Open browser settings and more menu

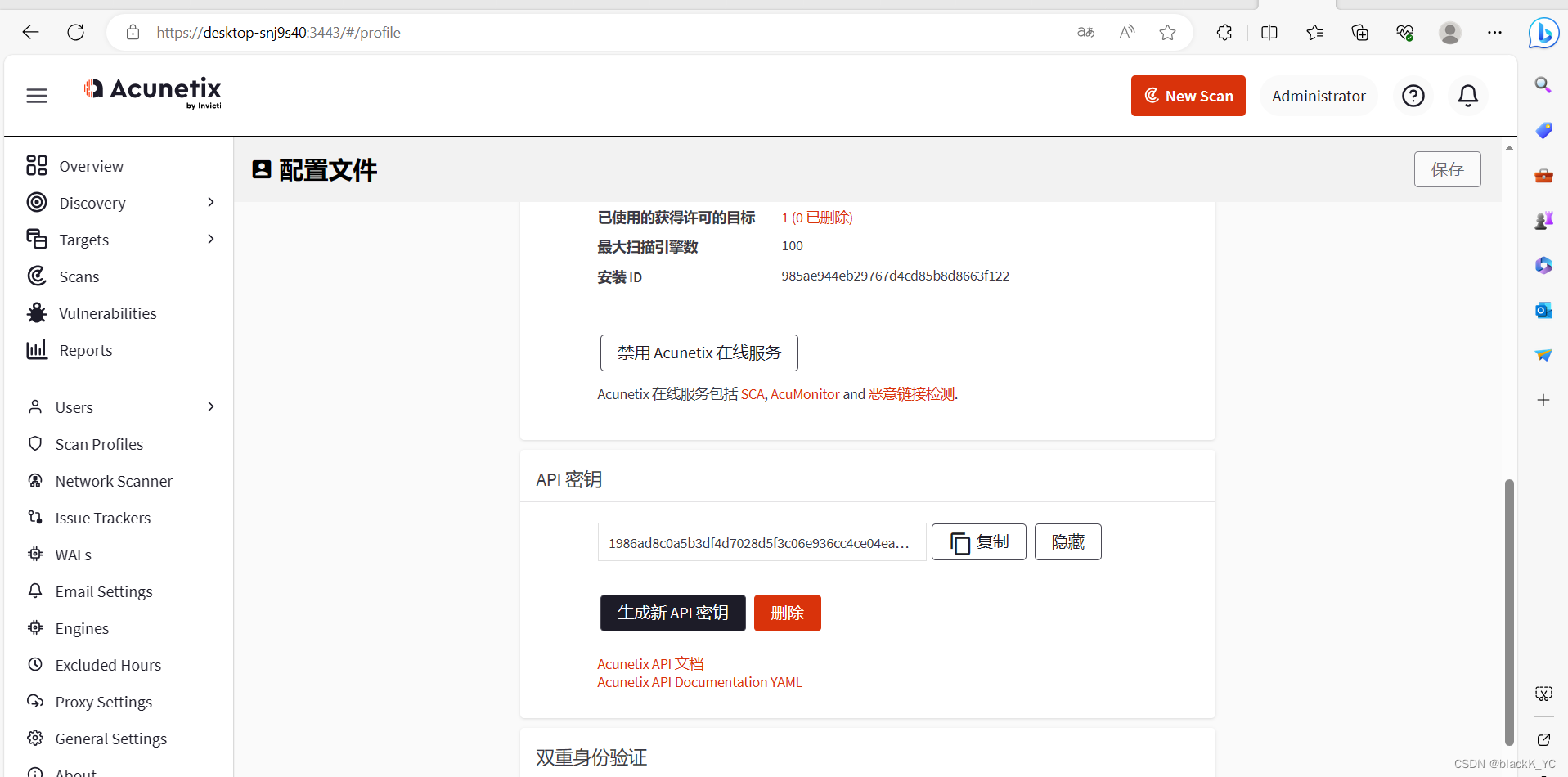click(x=1495, y=32)
